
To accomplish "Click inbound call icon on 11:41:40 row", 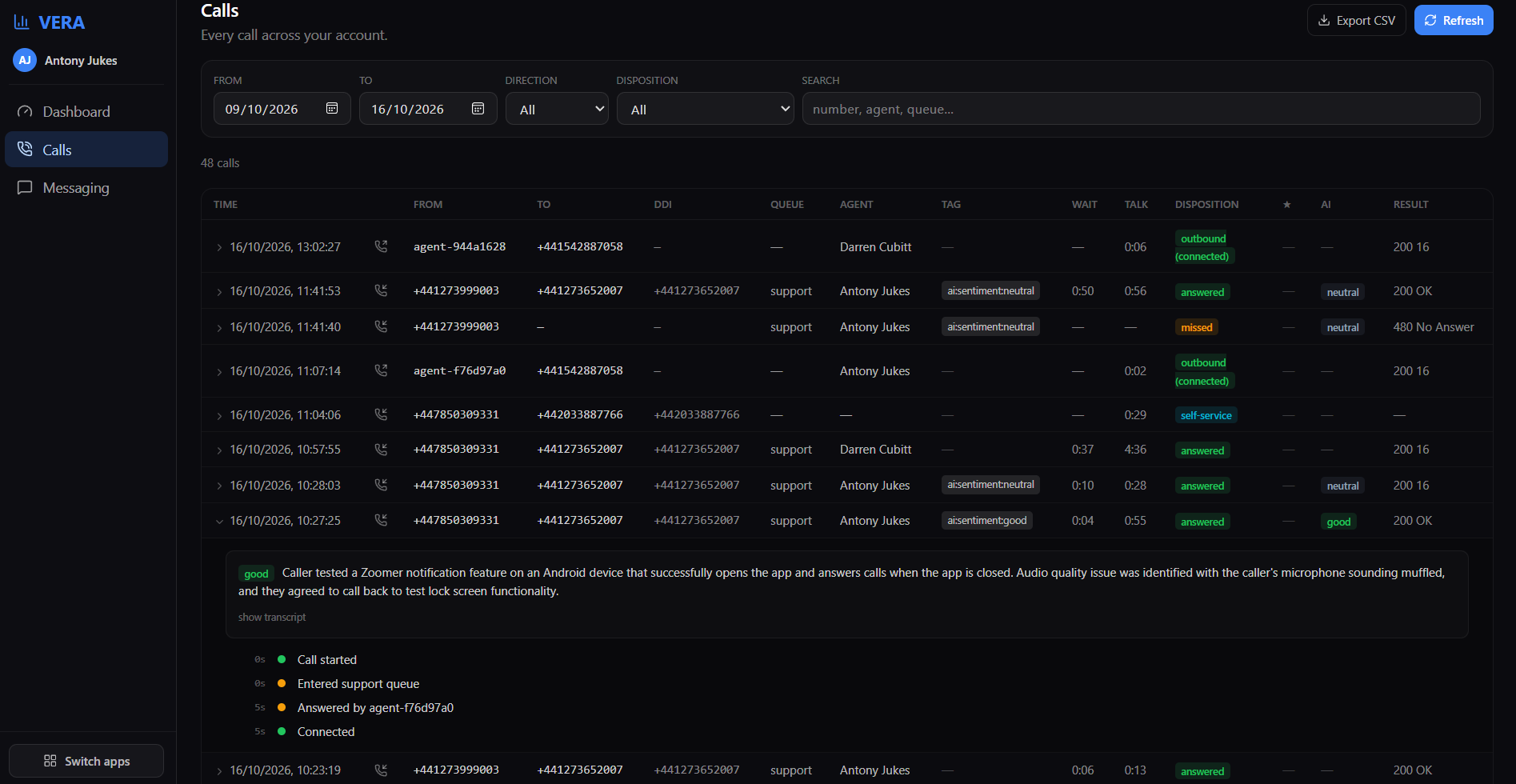I will pyautogui.click(x=381, y=326).
